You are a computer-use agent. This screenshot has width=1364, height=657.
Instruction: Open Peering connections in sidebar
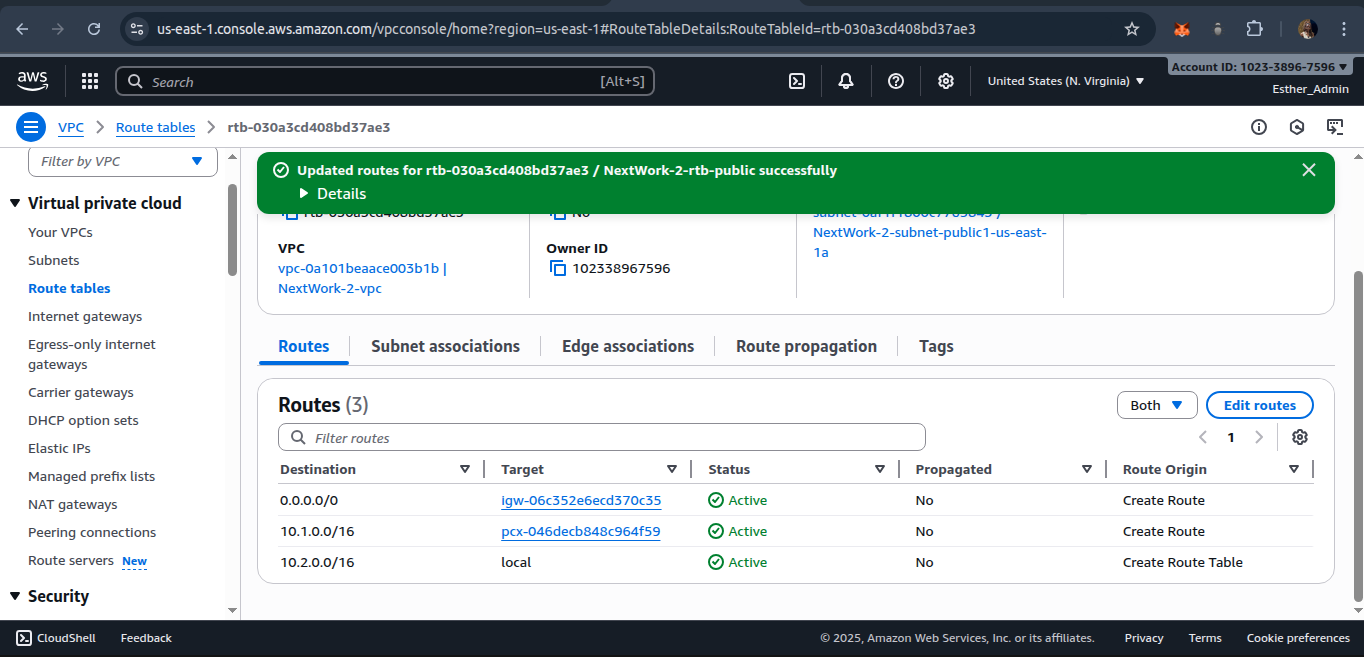click(x=92, y=532)
